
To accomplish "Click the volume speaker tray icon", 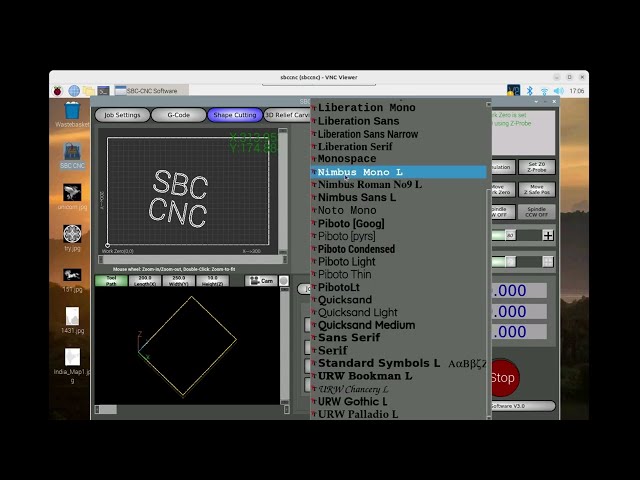I will coord(559,91).
